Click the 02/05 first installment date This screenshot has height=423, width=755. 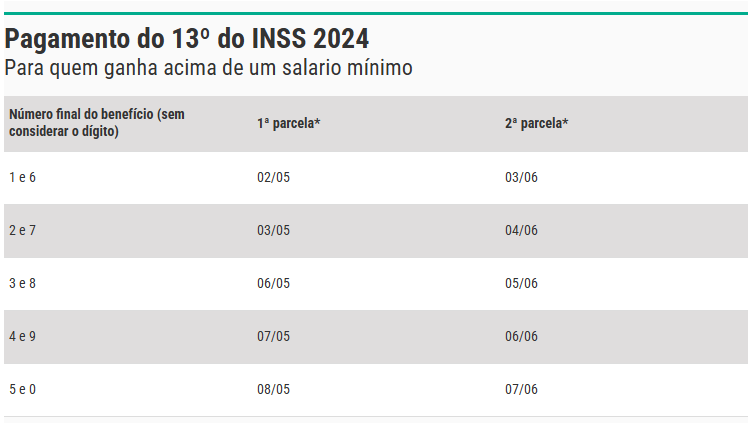point(273,178)
